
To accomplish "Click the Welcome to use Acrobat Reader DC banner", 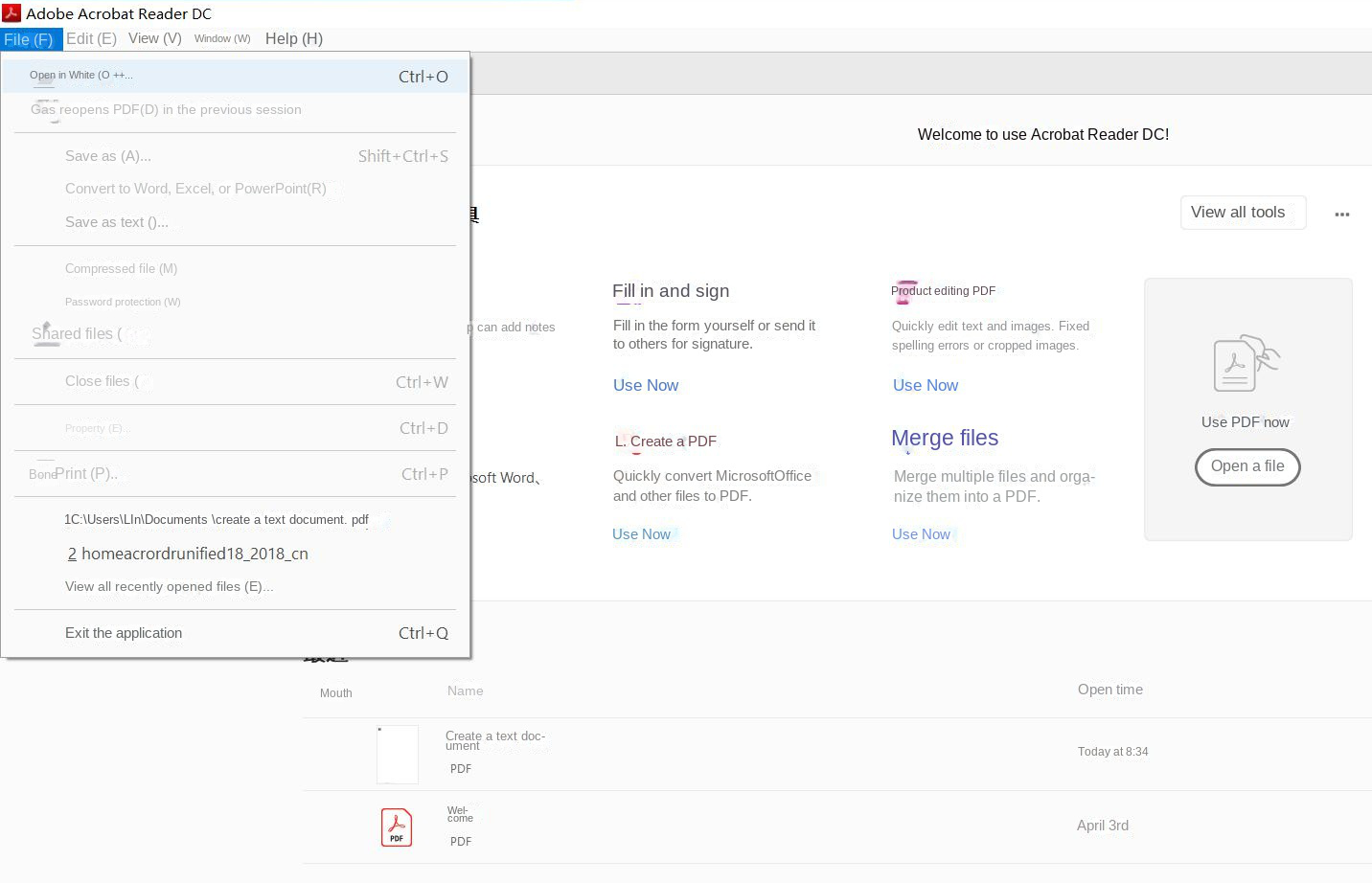I will click(x=1043, y=135).
